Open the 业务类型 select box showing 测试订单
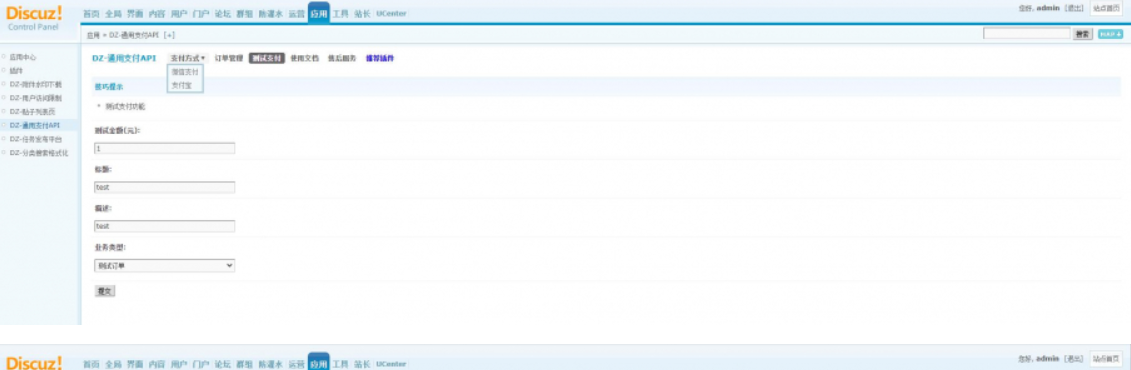This screenshot has width=1131, height=370. pyautogui.click(x=164, y=265)
